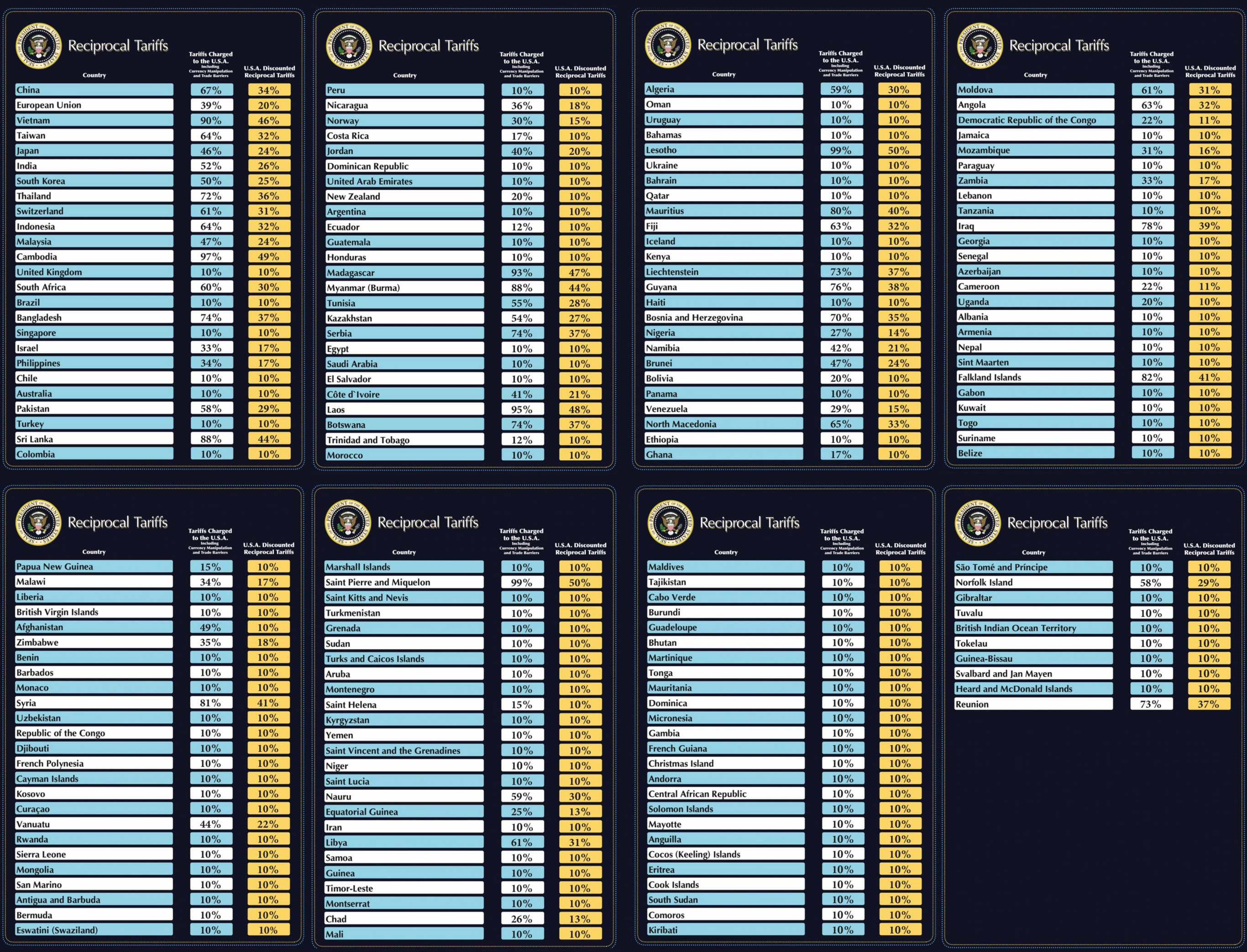Select the China country row label
Viewport: 1247px width, 952px height.
[94, 89]
